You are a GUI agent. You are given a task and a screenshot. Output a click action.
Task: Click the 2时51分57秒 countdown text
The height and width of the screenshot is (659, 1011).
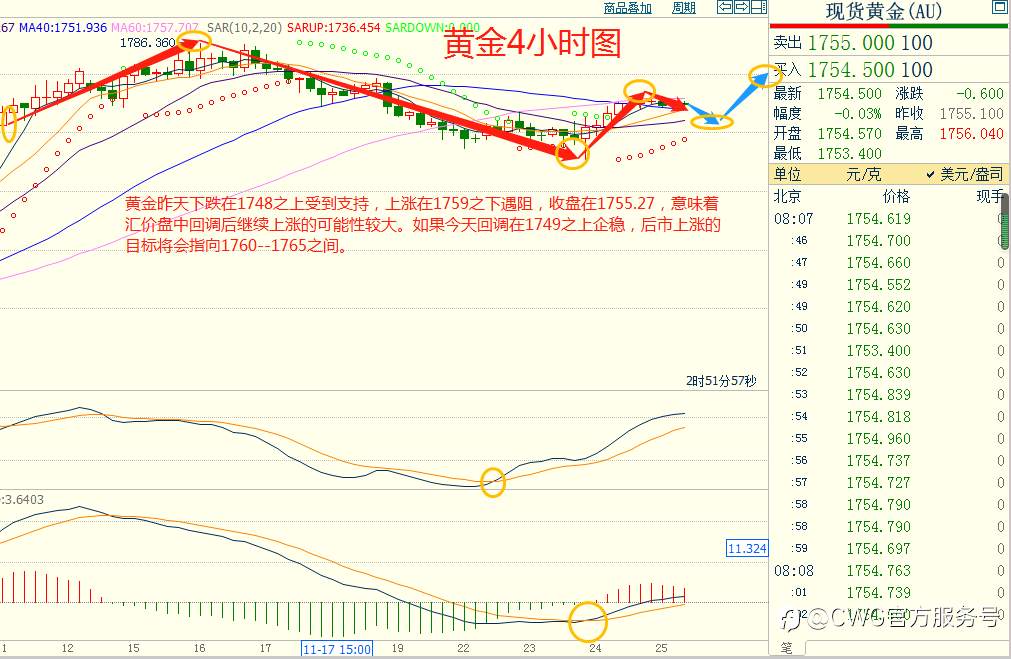[721, 381]
